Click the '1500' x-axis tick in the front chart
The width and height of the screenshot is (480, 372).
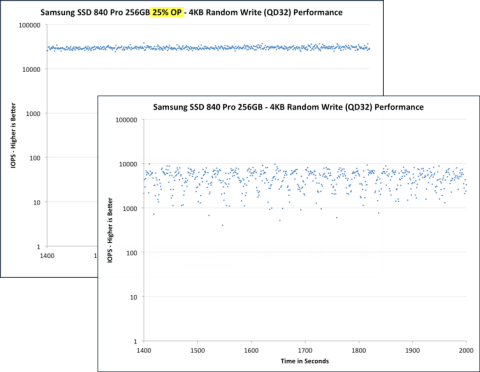[x=198, y=351]
